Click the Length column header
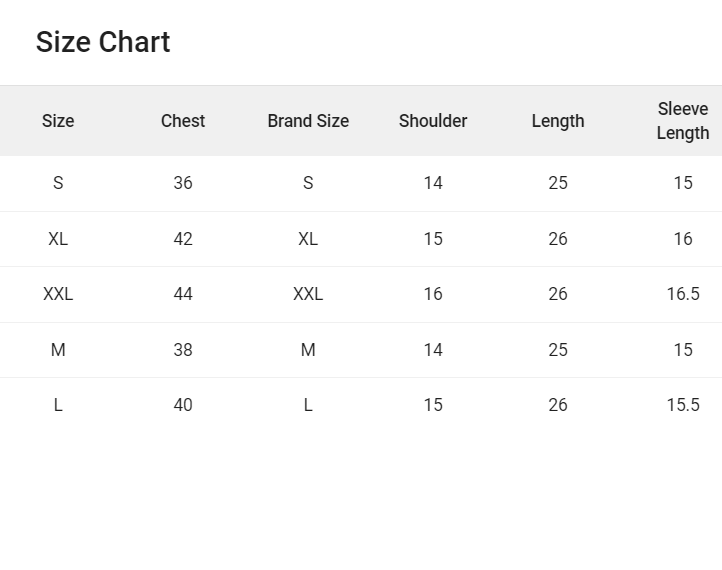Image resolution: width=722 pixels, height=570 pixels. (x=558, y=121)
